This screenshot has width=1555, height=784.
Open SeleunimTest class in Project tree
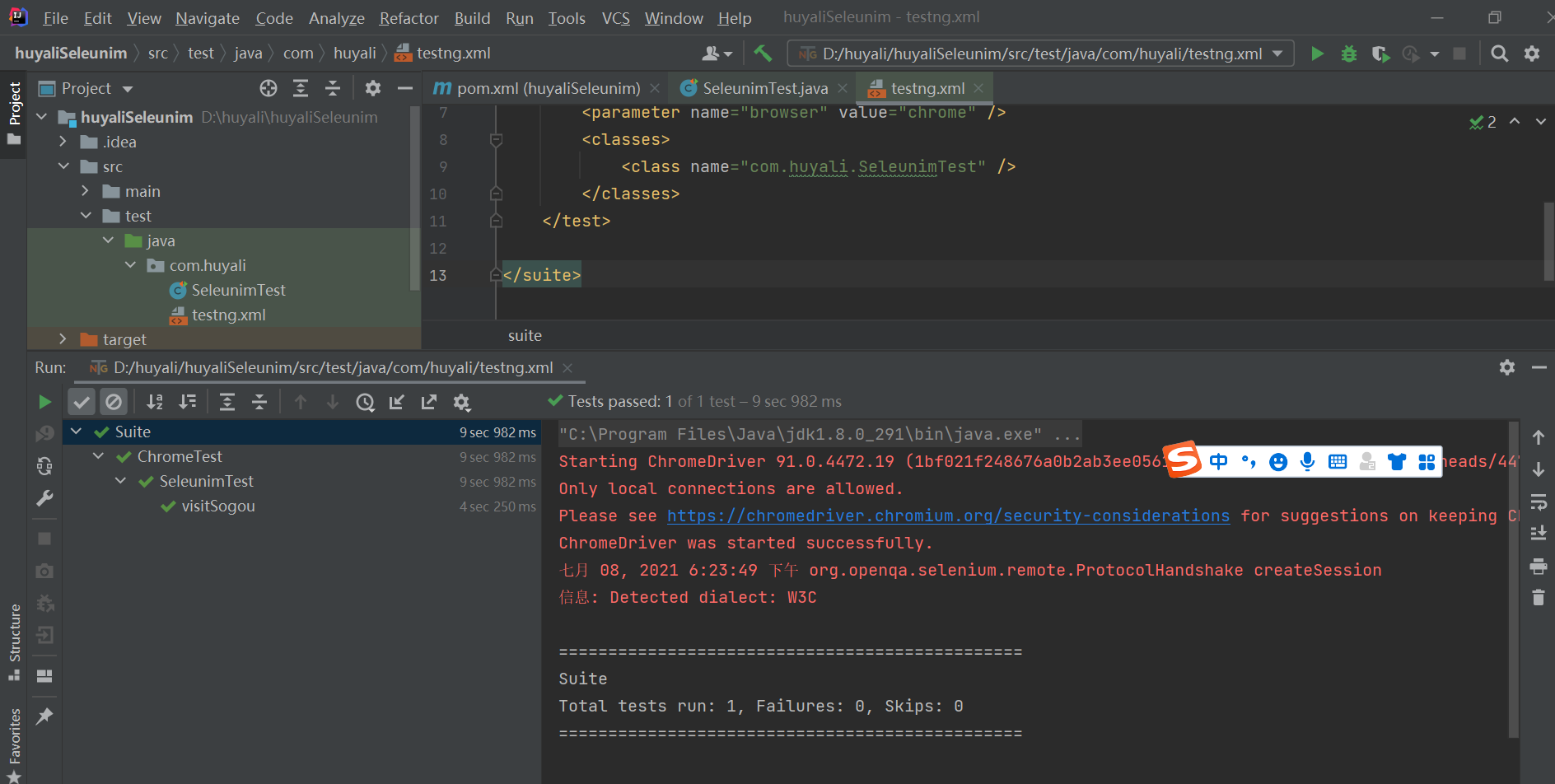pos(238,290)
